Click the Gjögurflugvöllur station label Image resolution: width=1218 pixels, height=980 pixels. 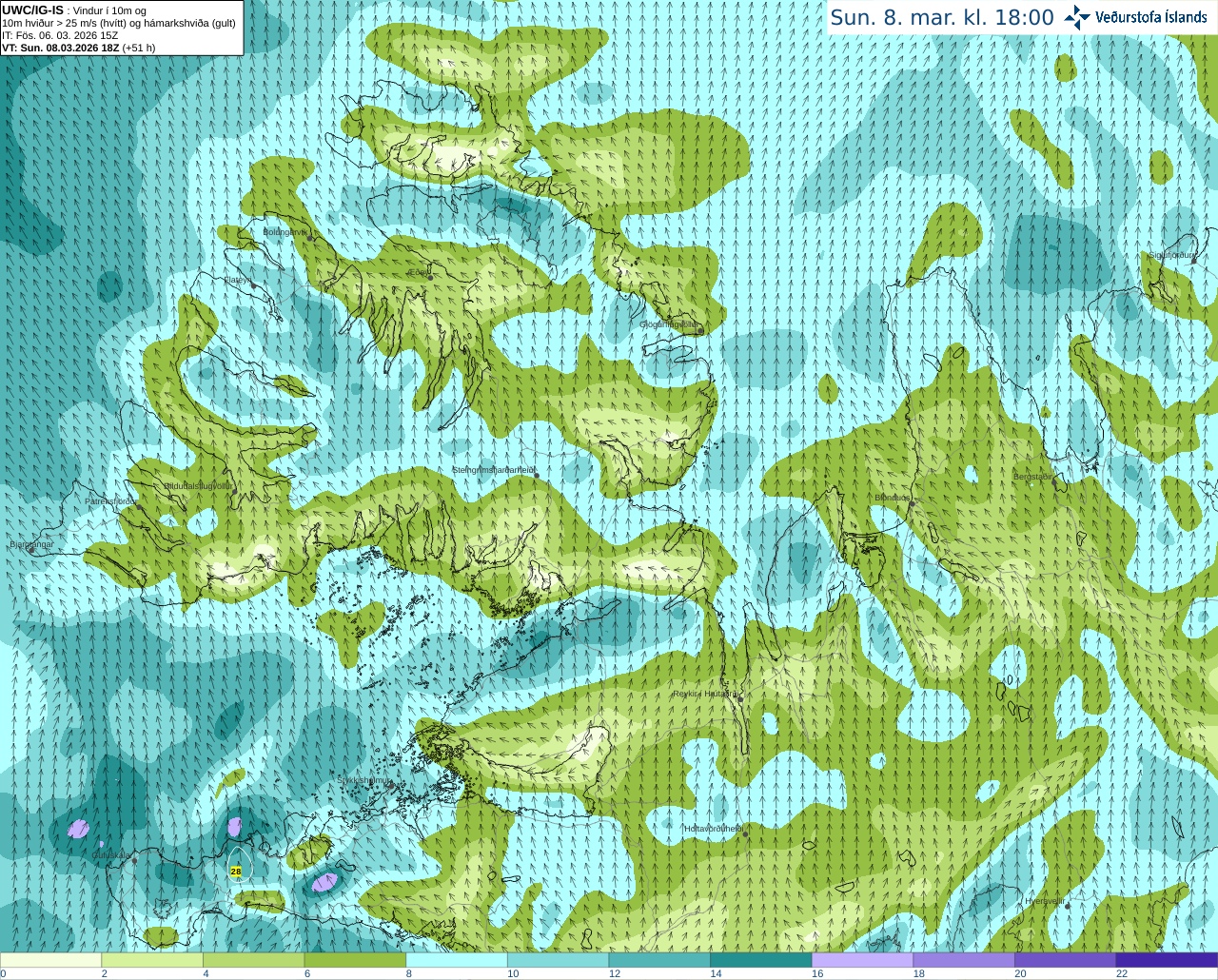coord(668,324)
